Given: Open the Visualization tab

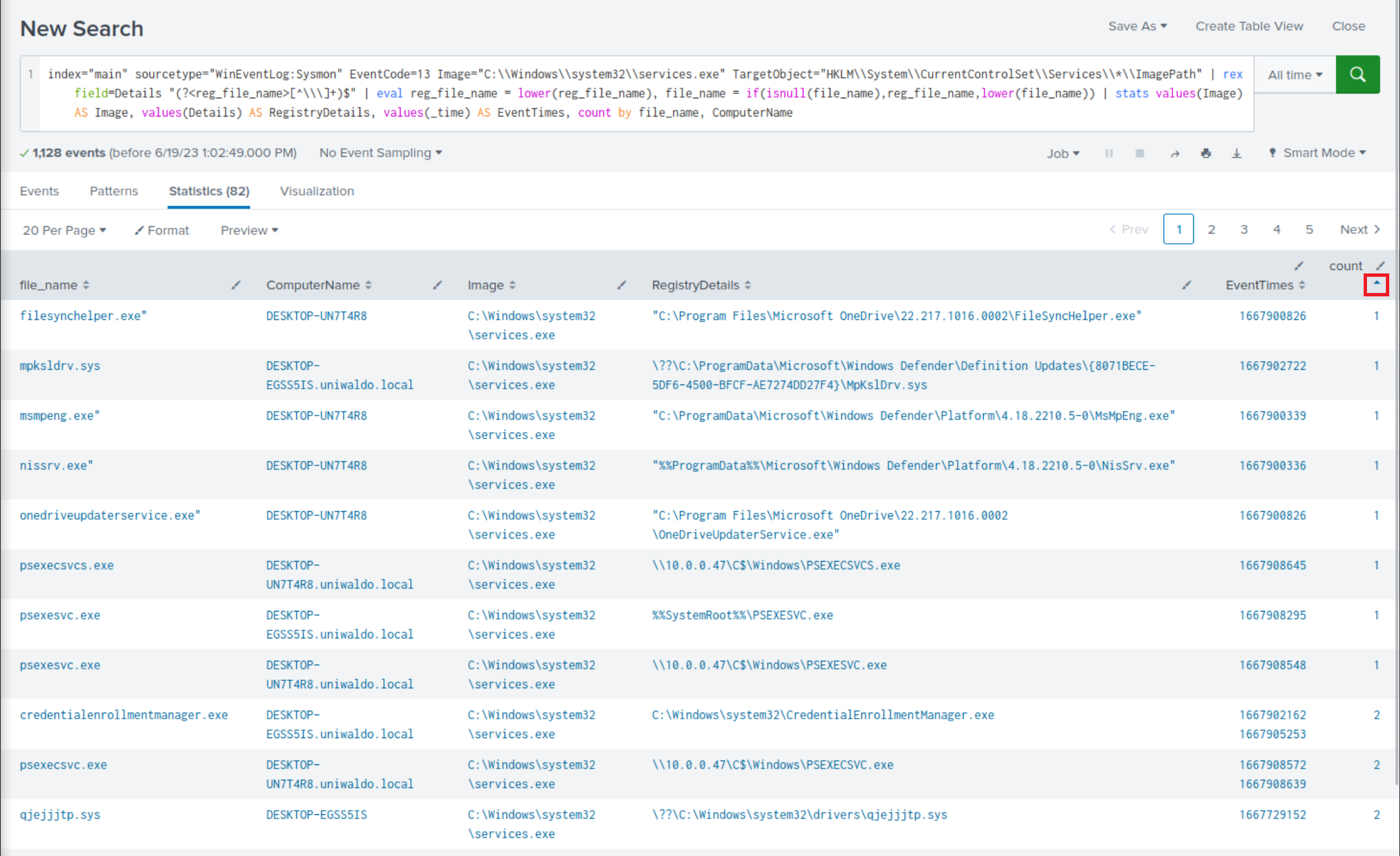Looking at the screenshot, I should pyautogui.click(x=316, y=191).
